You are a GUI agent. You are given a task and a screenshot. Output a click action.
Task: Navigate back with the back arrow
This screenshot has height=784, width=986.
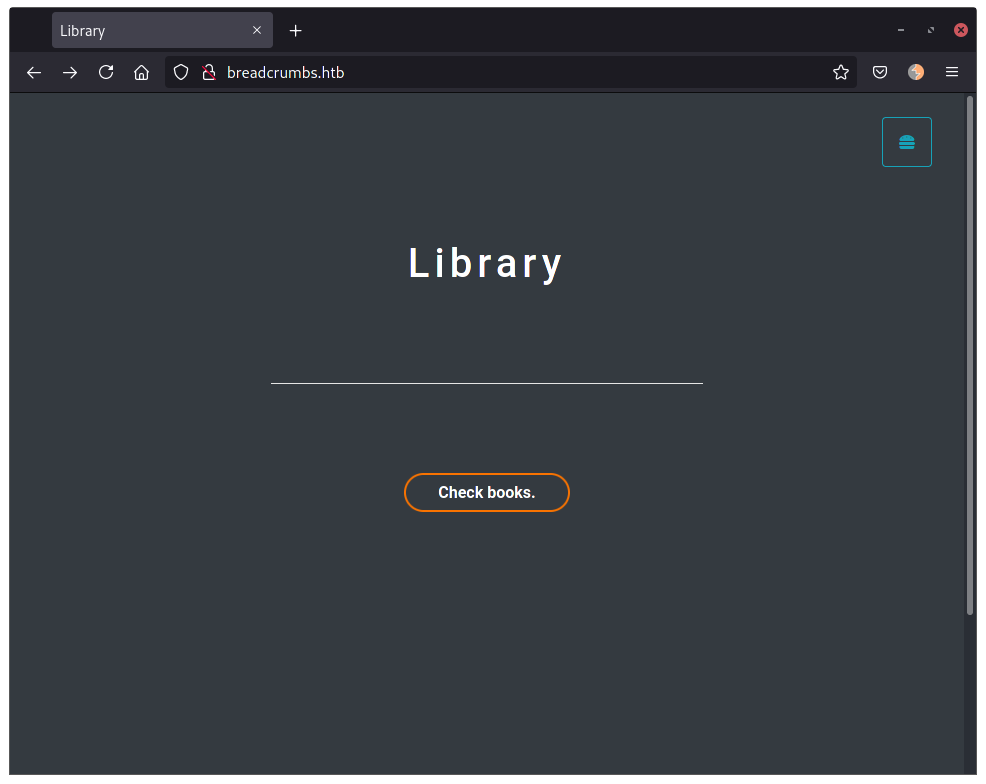pyautogui.click(x=33, y=72)
